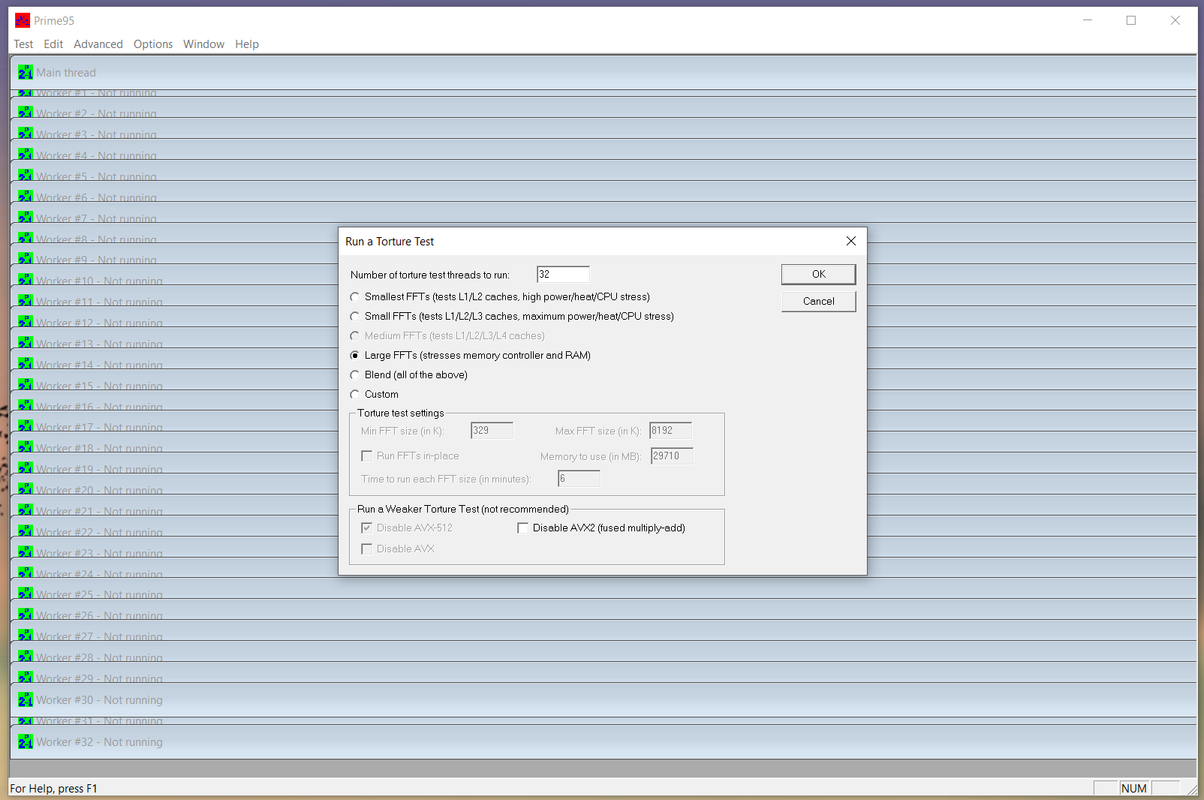The image size is (1204, 800).
Task: Click the Worker #29 window icon
Action: coord(25,678)
